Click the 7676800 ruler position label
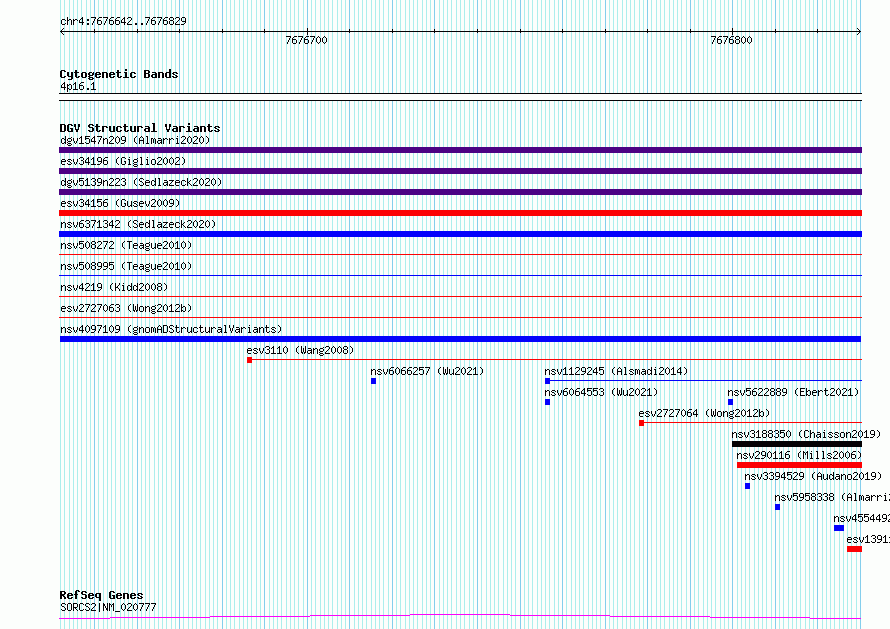This screenshot has height=629, width=890. point(732,40)
